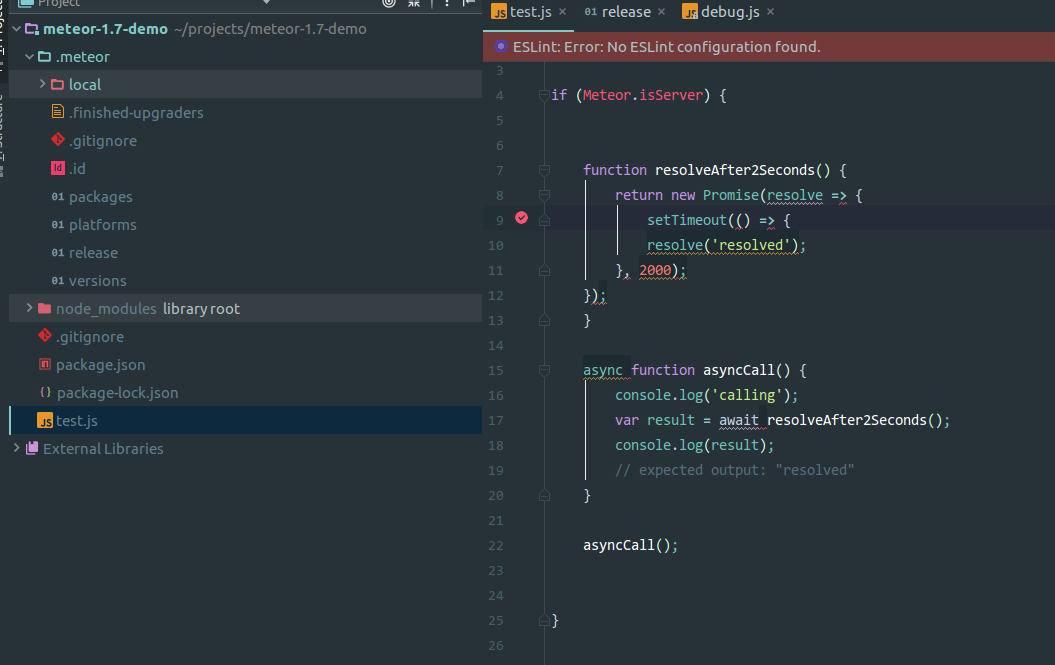Click on the 'async' keyword on line 15
The image size is (1055, 665).
coord(603,370)
